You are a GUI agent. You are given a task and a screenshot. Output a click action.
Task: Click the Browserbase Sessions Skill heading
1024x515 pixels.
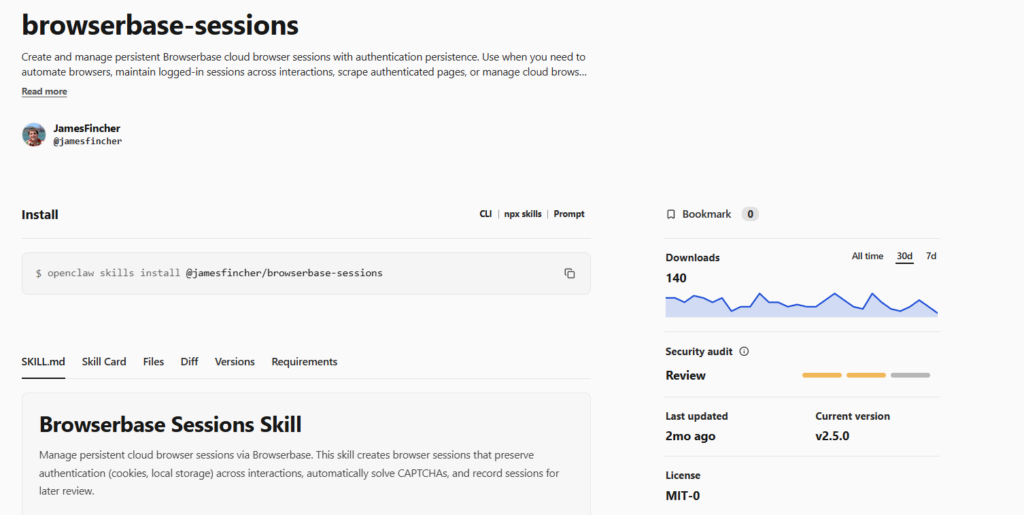pos(170,424)
